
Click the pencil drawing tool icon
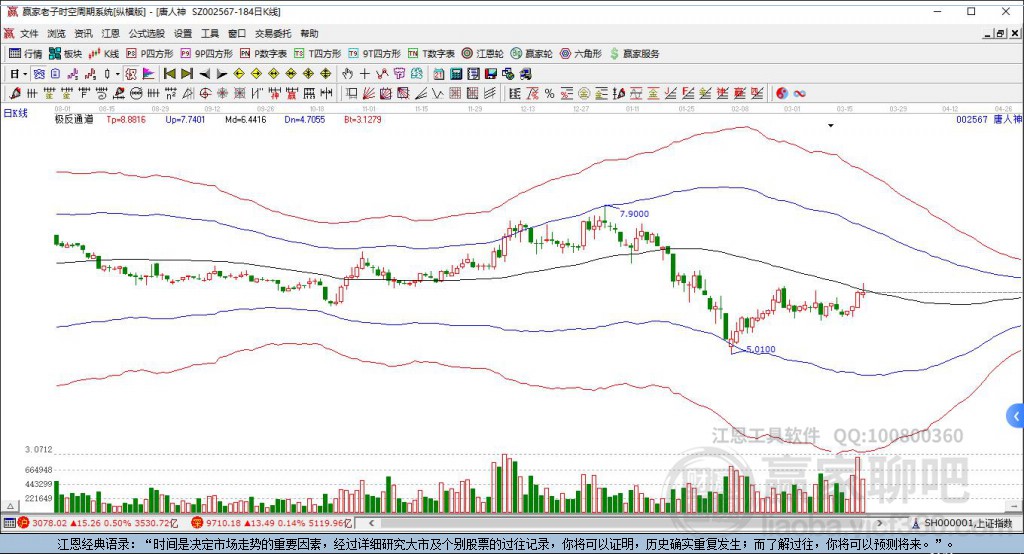(x=14, y=93)
